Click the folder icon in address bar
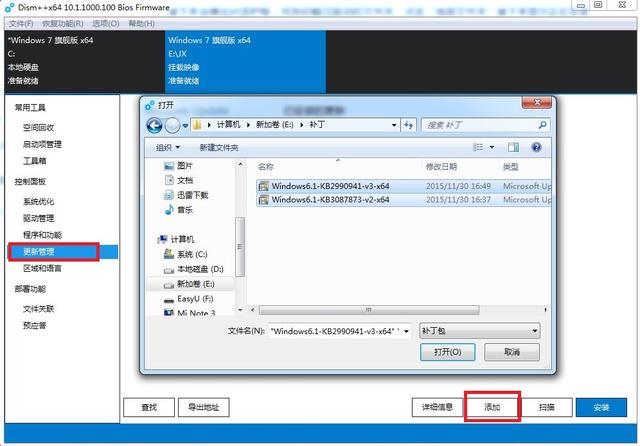 click(x=197, y=125)
